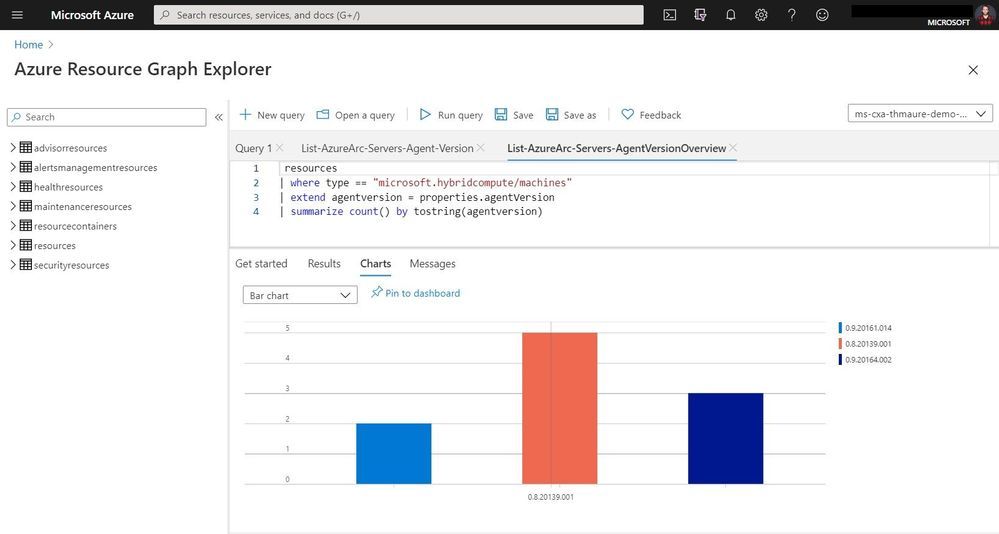Click the 0.8.20139.001 legend color swatch
This screenshot has height=534, width=999.
coord(840,343)
